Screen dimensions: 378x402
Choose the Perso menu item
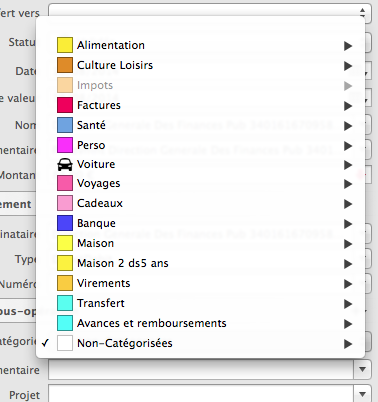[x=200, y=145]
